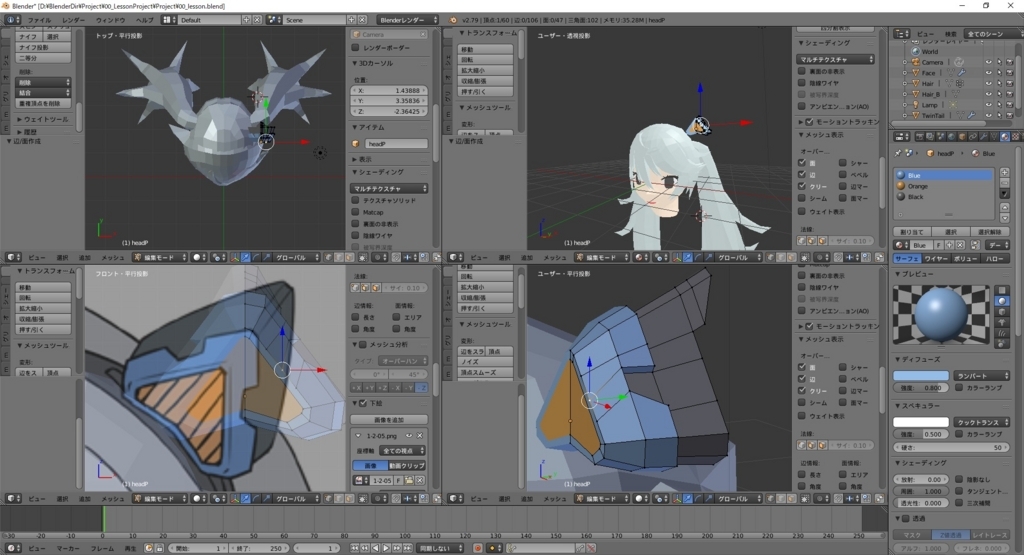Viewport: 1024px width, 555px height.
Task: Add a new material slot with plus button
Action: coord(1004,172)
